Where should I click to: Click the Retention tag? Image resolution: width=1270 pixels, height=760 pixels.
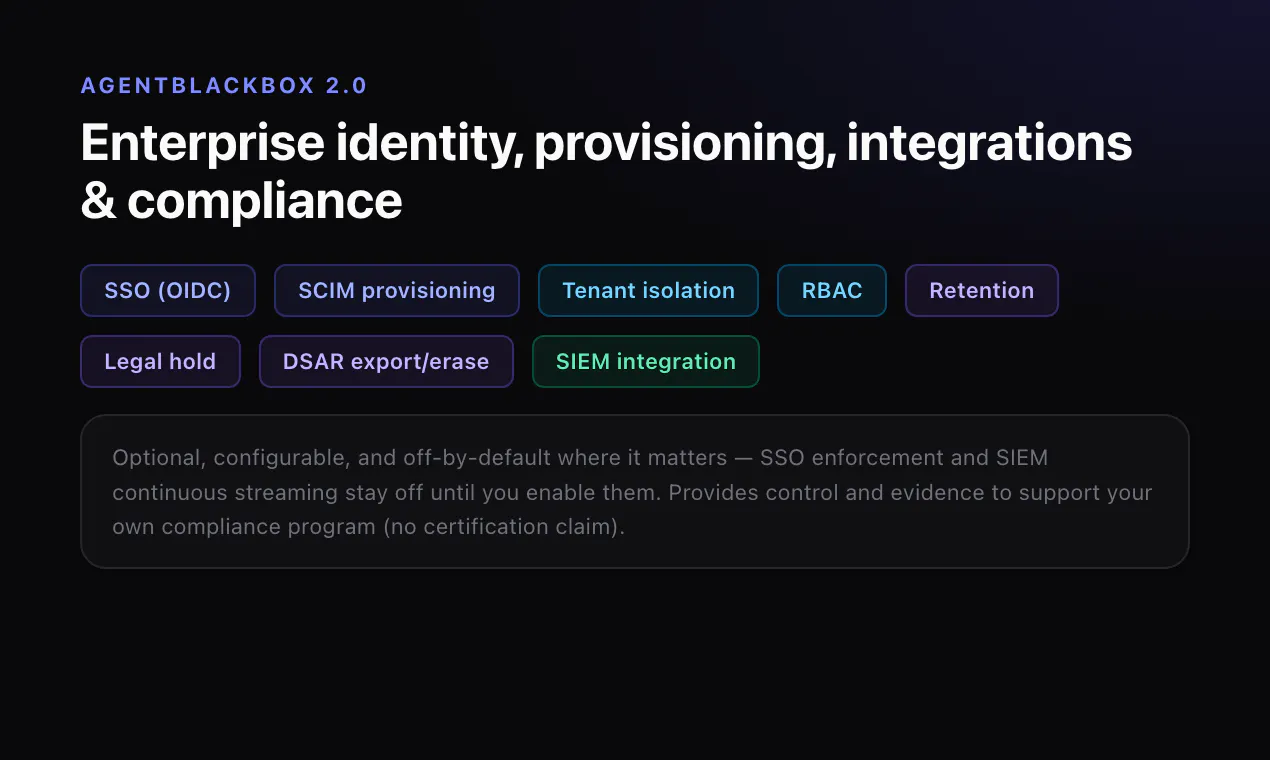tap(982, 290)
